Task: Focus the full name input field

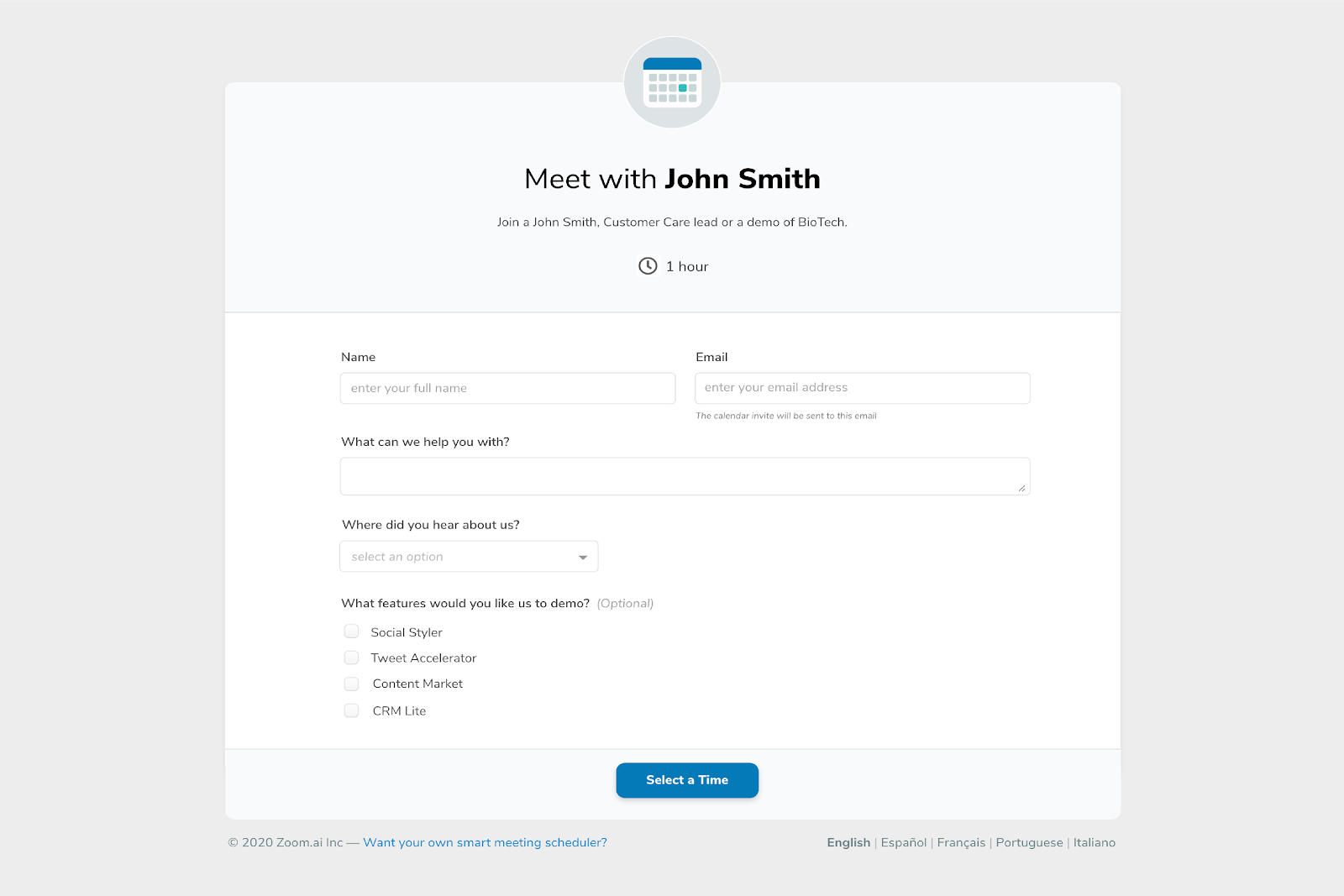Action: pyautogui.click(x=507, y=388)
